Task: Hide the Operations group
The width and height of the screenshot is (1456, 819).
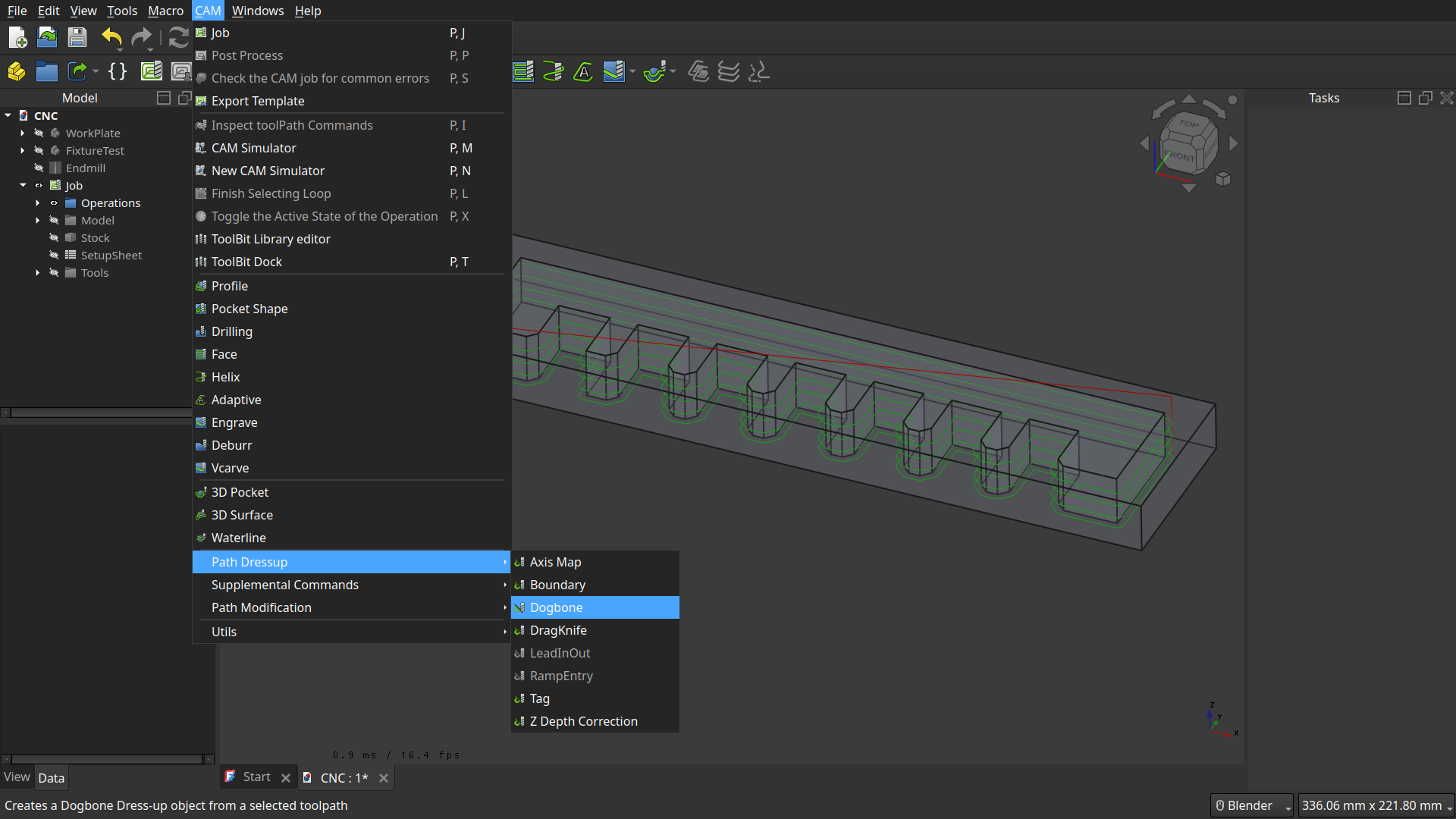Action: [x=54, y=202]
